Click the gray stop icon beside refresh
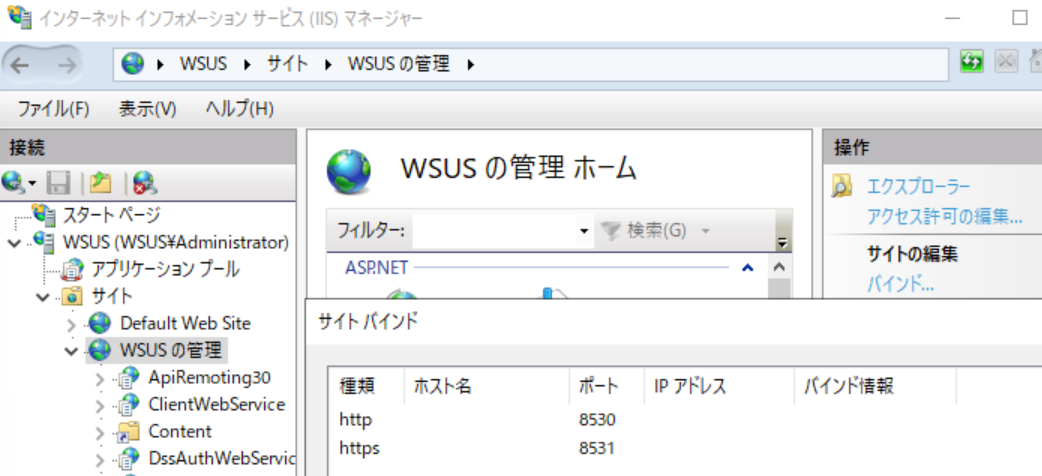The height and width of the screenshot is (476, 1042). (1005, 62)
